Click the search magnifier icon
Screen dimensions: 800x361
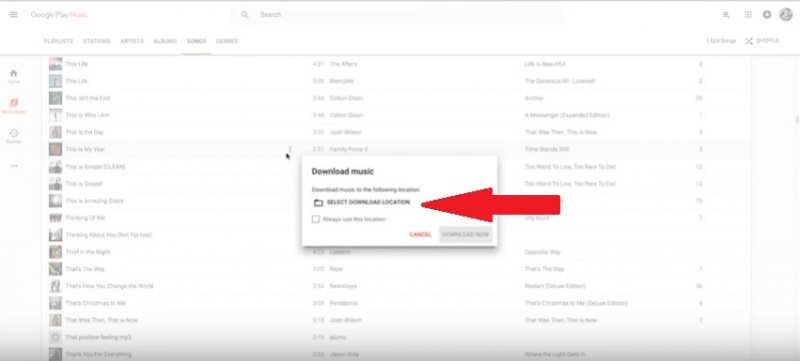(x=245, y=15)
